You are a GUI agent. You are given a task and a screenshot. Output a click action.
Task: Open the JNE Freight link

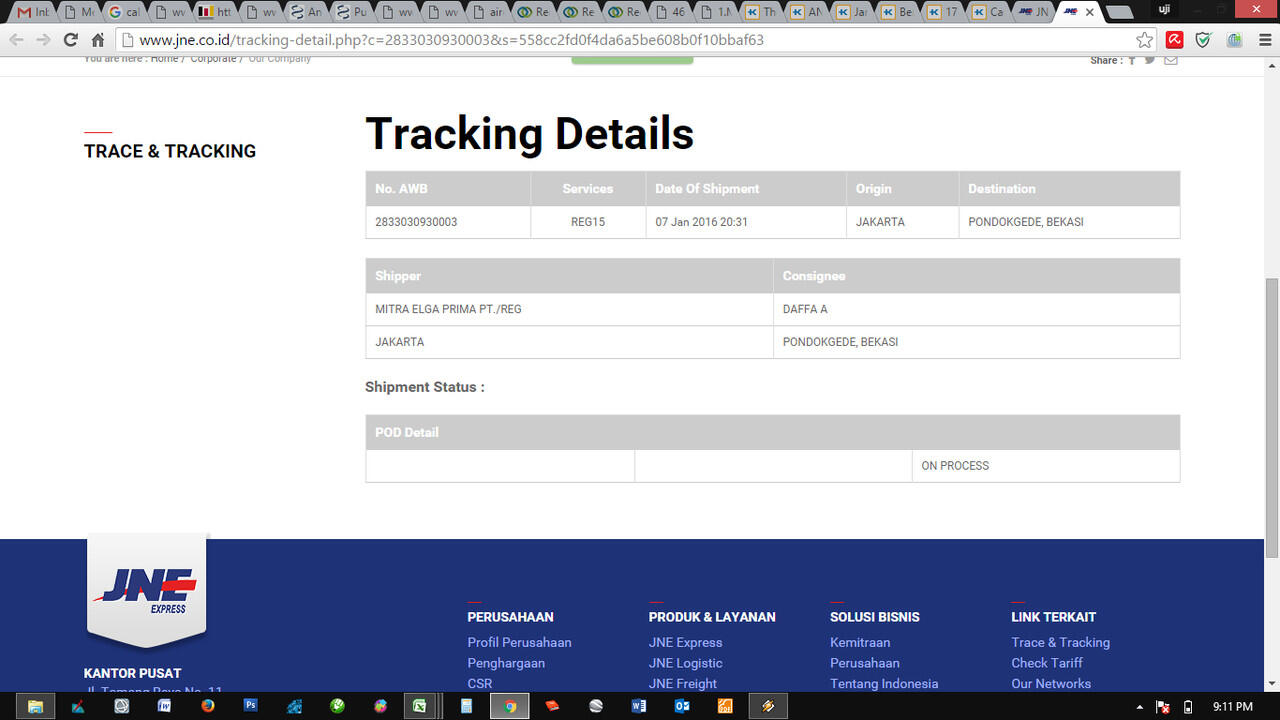pyautogui.click(x=683, y=684)
